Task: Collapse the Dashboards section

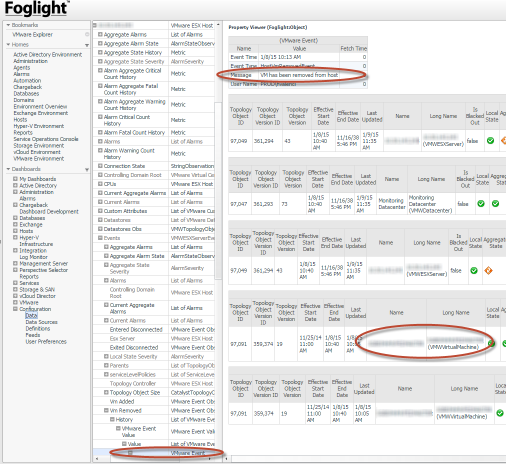Action: 8,169
